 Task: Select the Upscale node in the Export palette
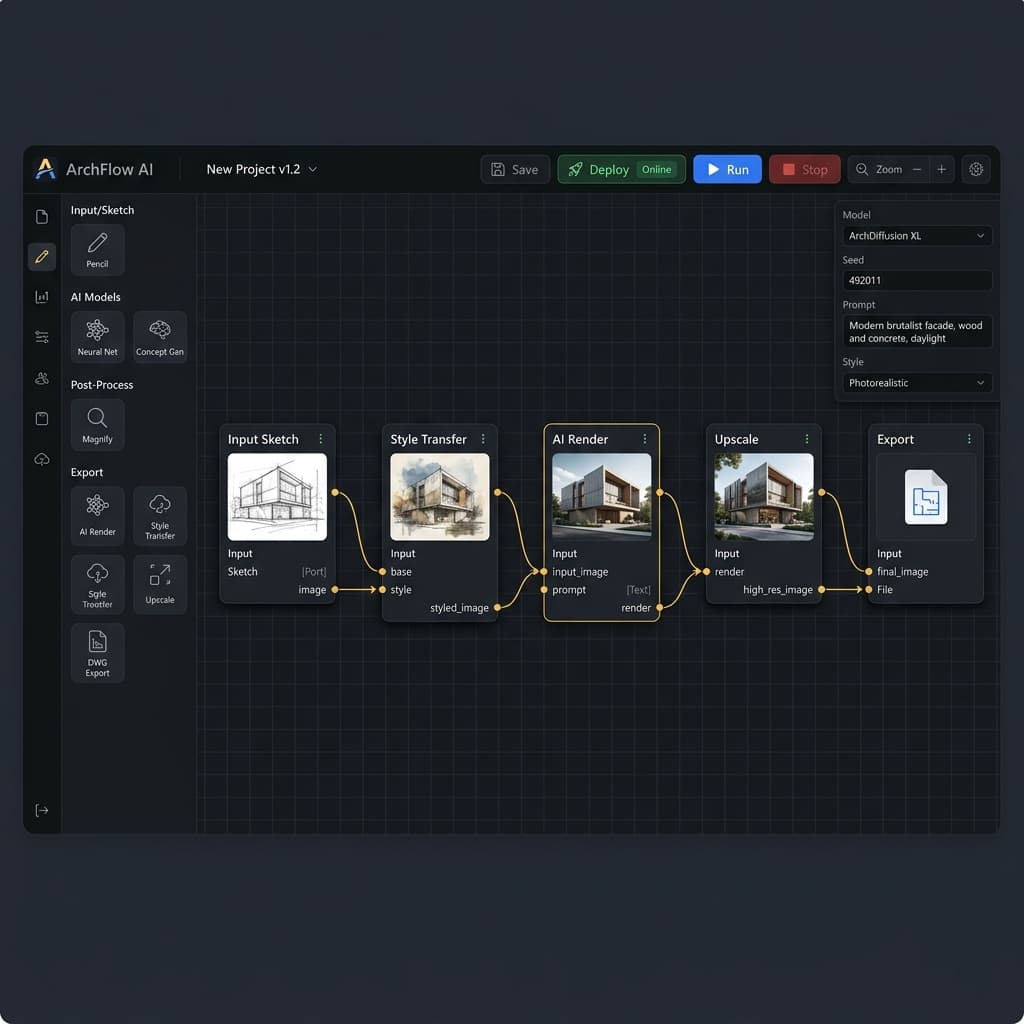click(x=160, y=584)
